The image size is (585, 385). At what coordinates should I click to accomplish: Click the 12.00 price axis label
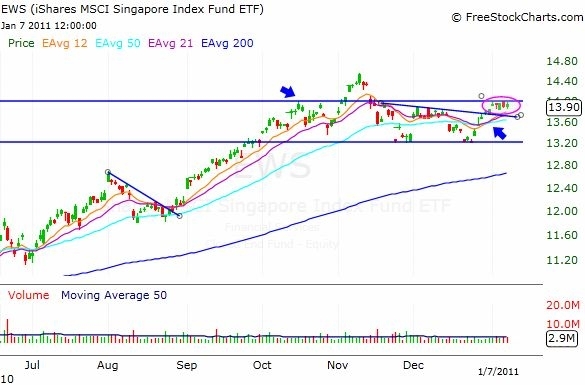[561, 211]
